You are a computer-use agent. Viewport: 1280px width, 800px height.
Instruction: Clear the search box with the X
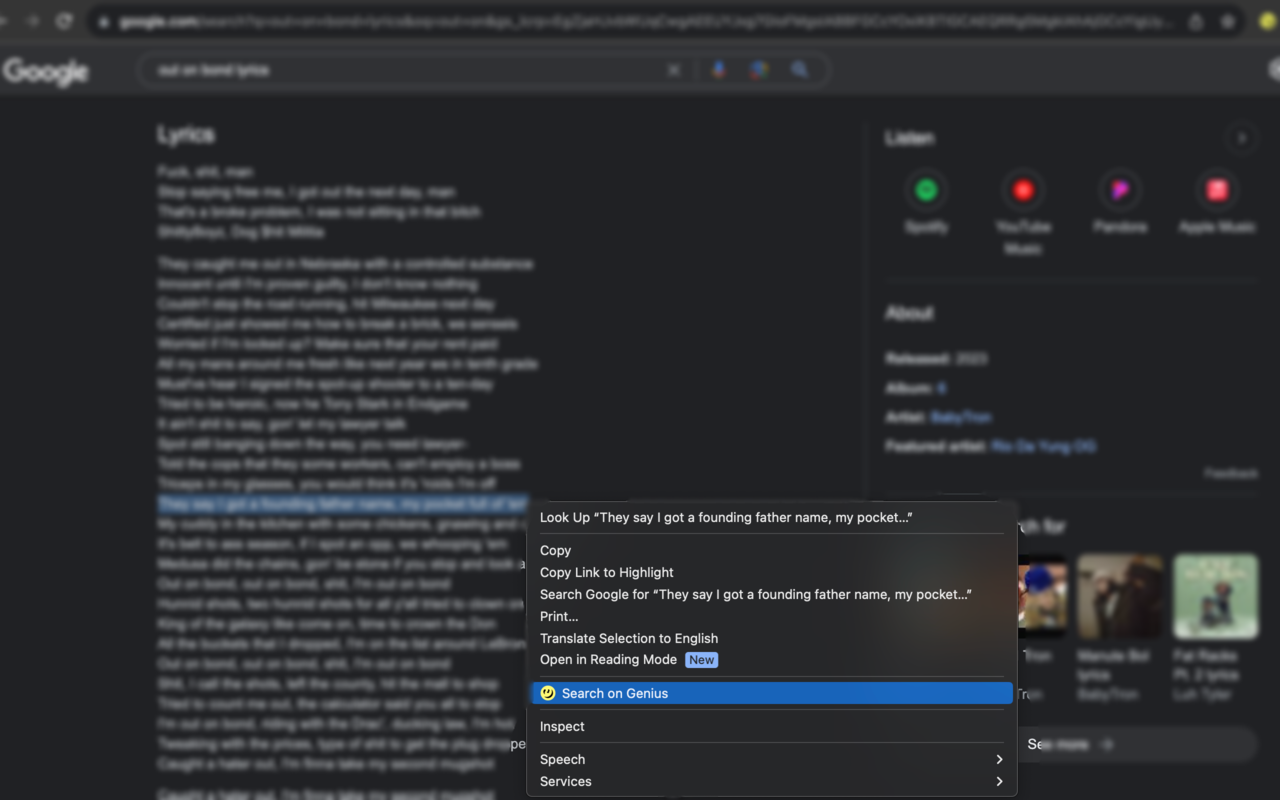674,70
